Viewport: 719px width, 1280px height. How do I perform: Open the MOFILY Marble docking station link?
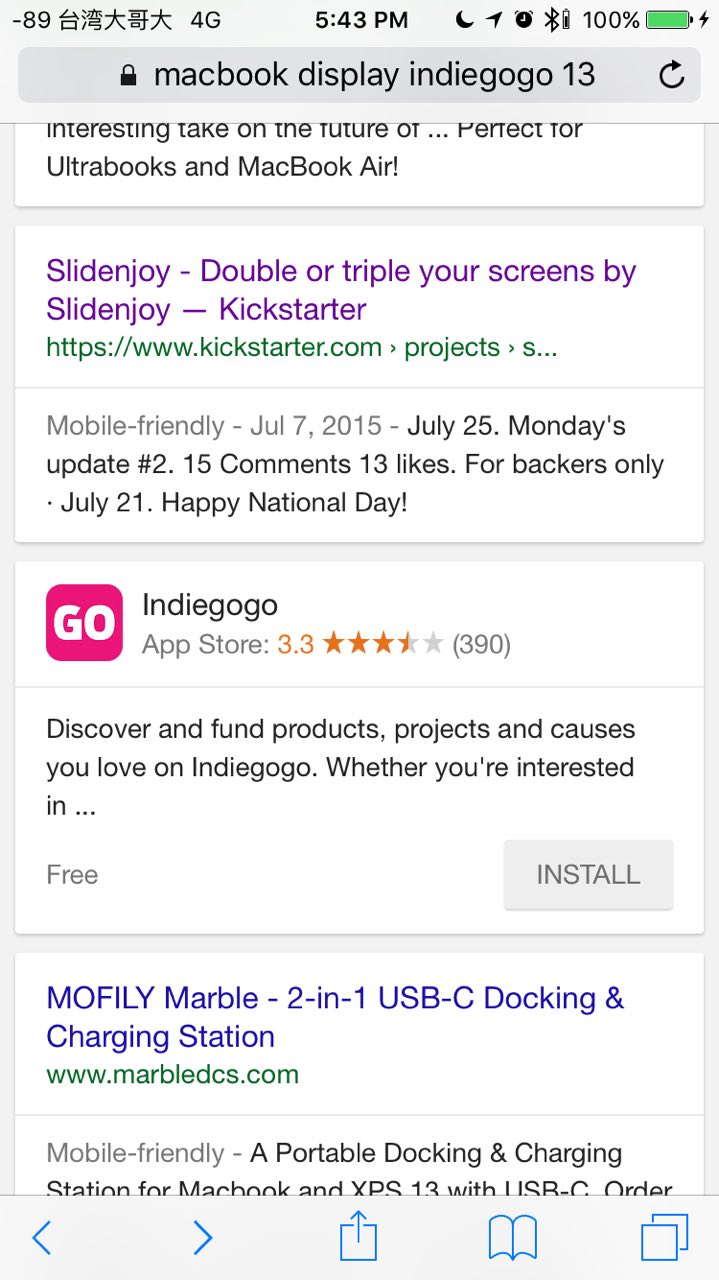click(x=335, y=1017)
